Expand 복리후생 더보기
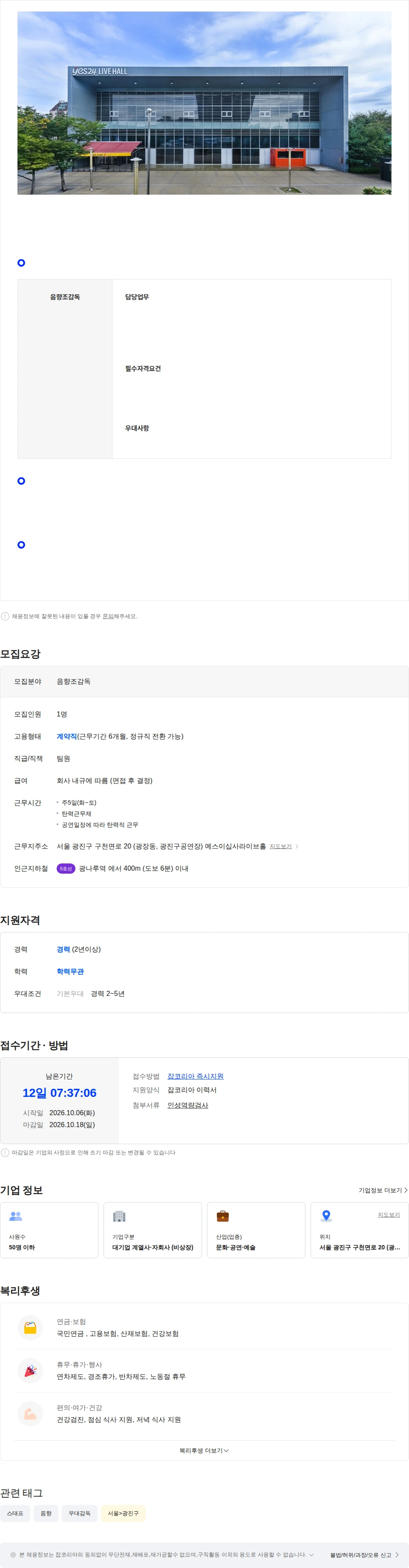 (204, 1450)
